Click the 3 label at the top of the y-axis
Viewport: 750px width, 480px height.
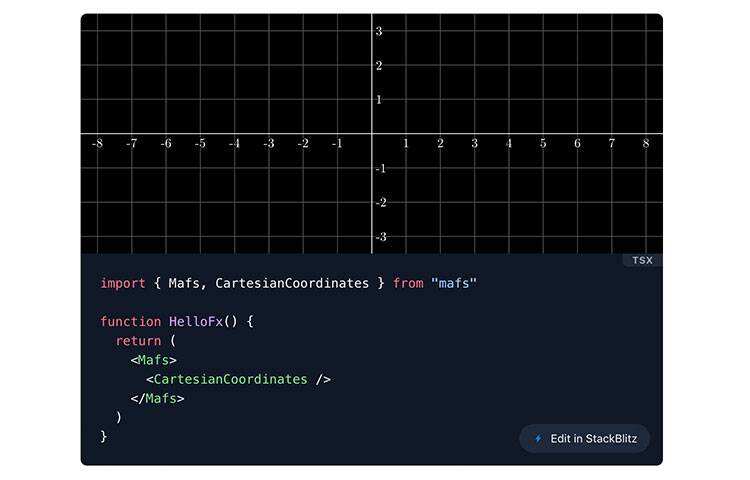point(379,31)
